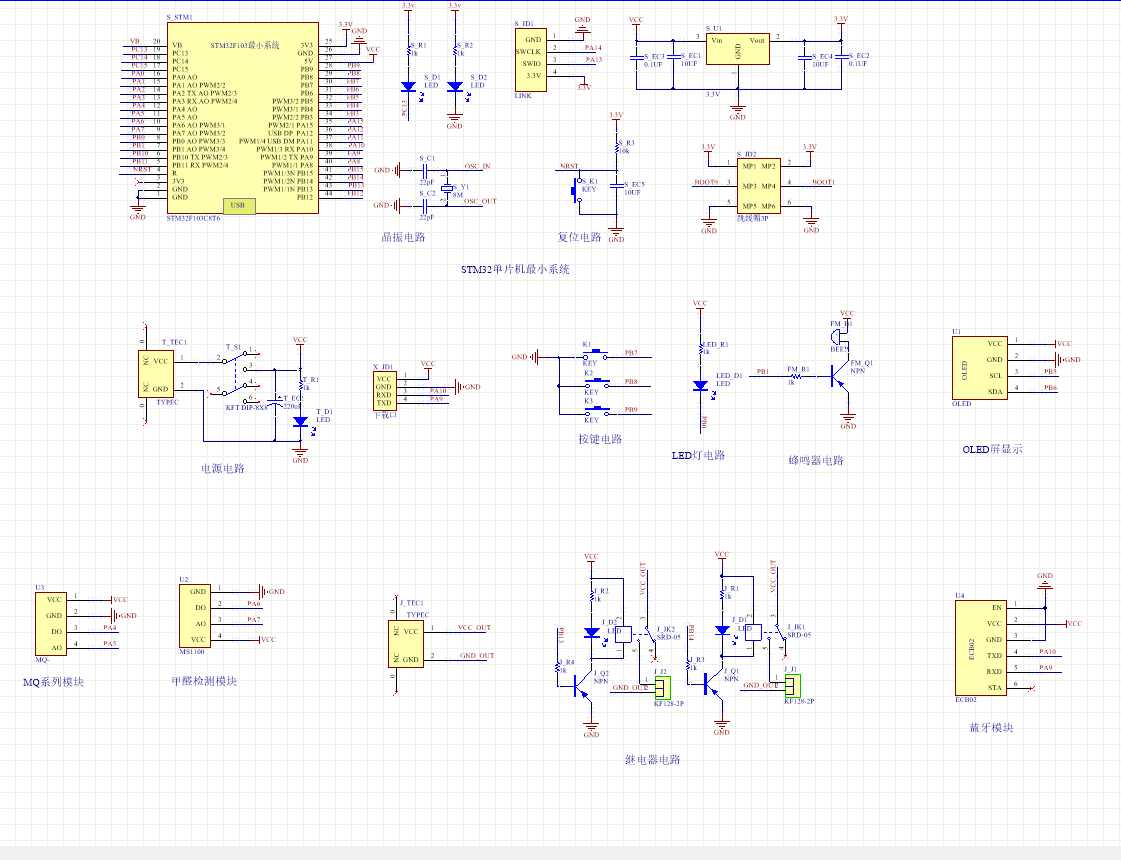Select the S_JD1 LINK debug header
Screen dimensions: 1121x860
(x=531, y=59)
